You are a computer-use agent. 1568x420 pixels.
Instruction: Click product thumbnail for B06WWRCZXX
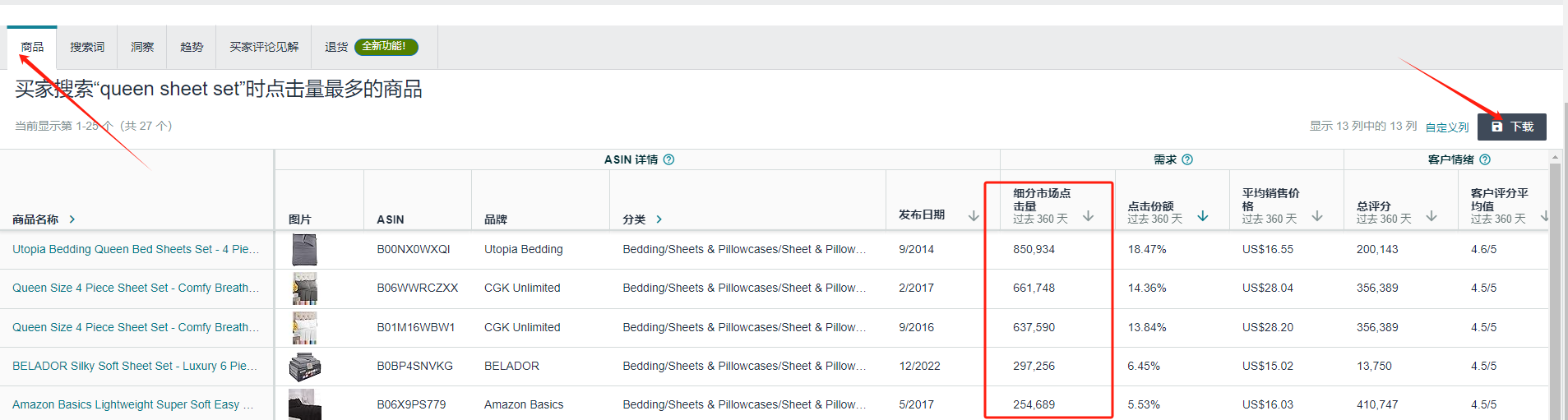304,288
